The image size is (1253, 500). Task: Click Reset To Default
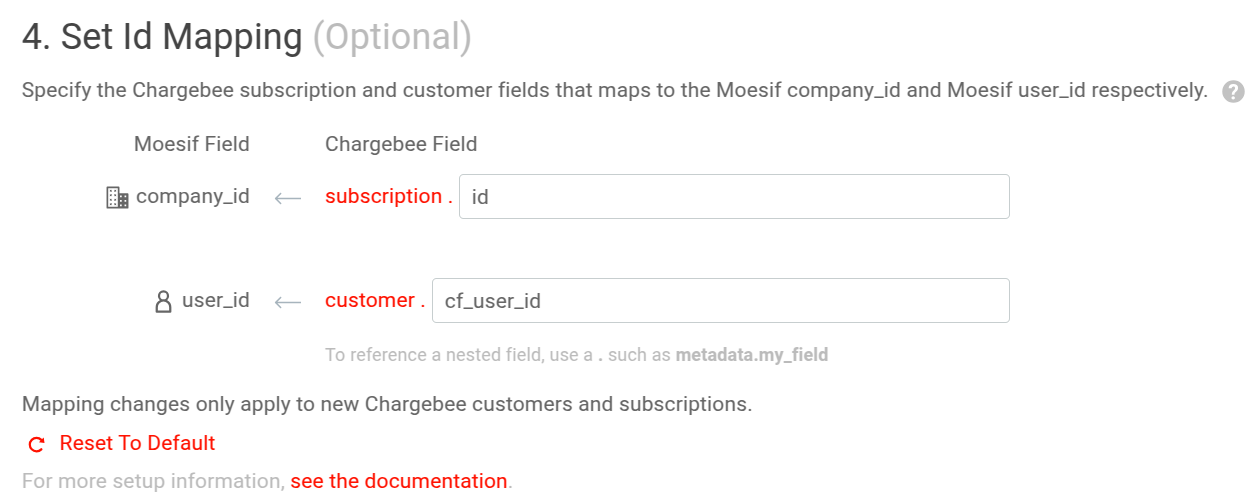click(x=137, y=443)
